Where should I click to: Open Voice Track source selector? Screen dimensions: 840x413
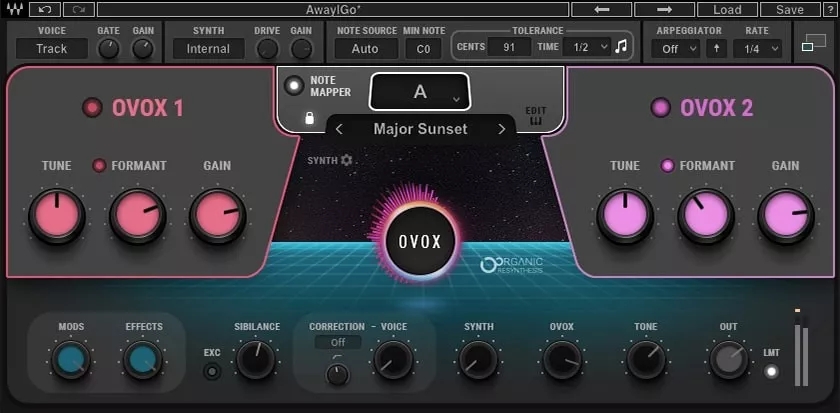pos(51,48)
